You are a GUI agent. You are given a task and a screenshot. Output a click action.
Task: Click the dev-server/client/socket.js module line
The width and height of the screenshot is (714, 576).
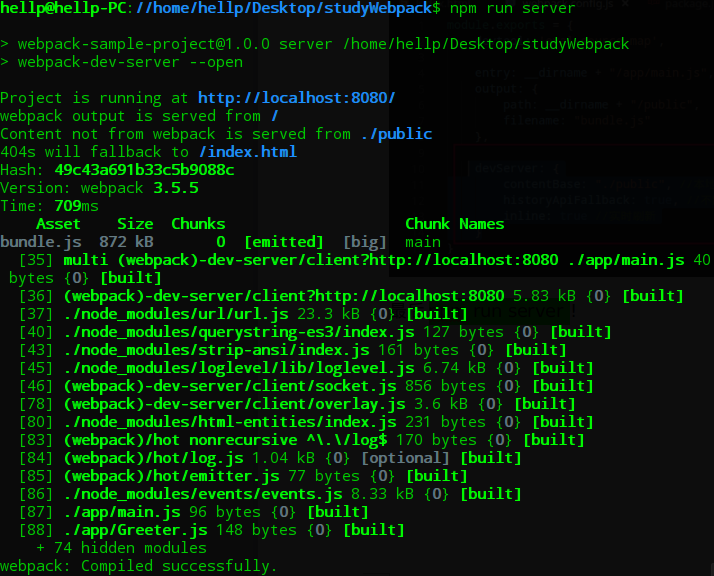pos(306,386)
